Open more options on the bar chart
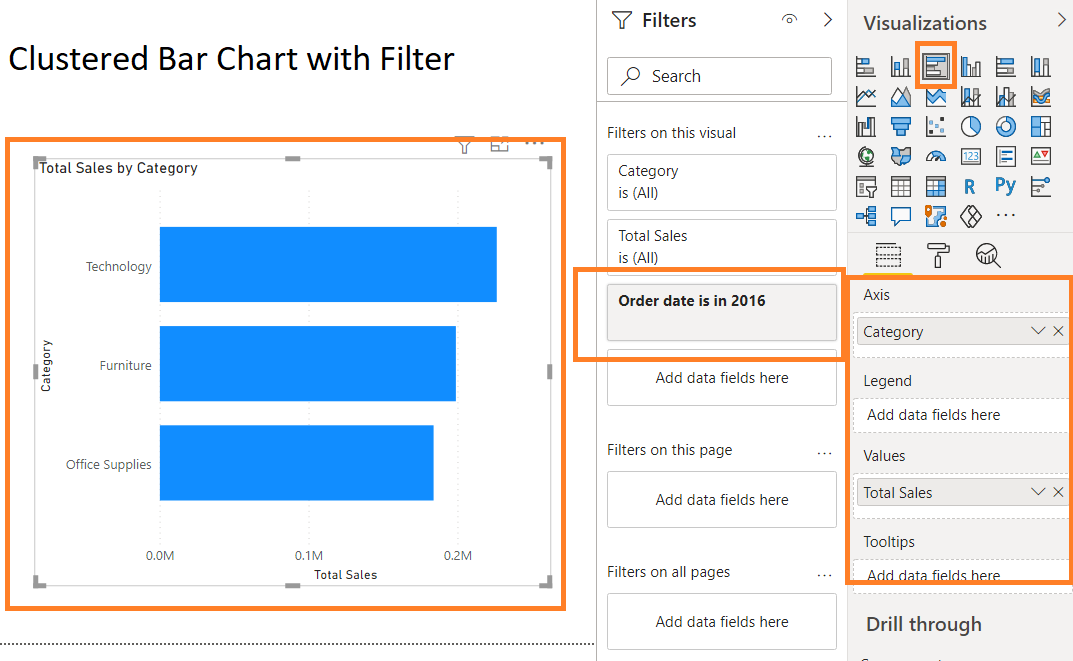 click(534, 143)
